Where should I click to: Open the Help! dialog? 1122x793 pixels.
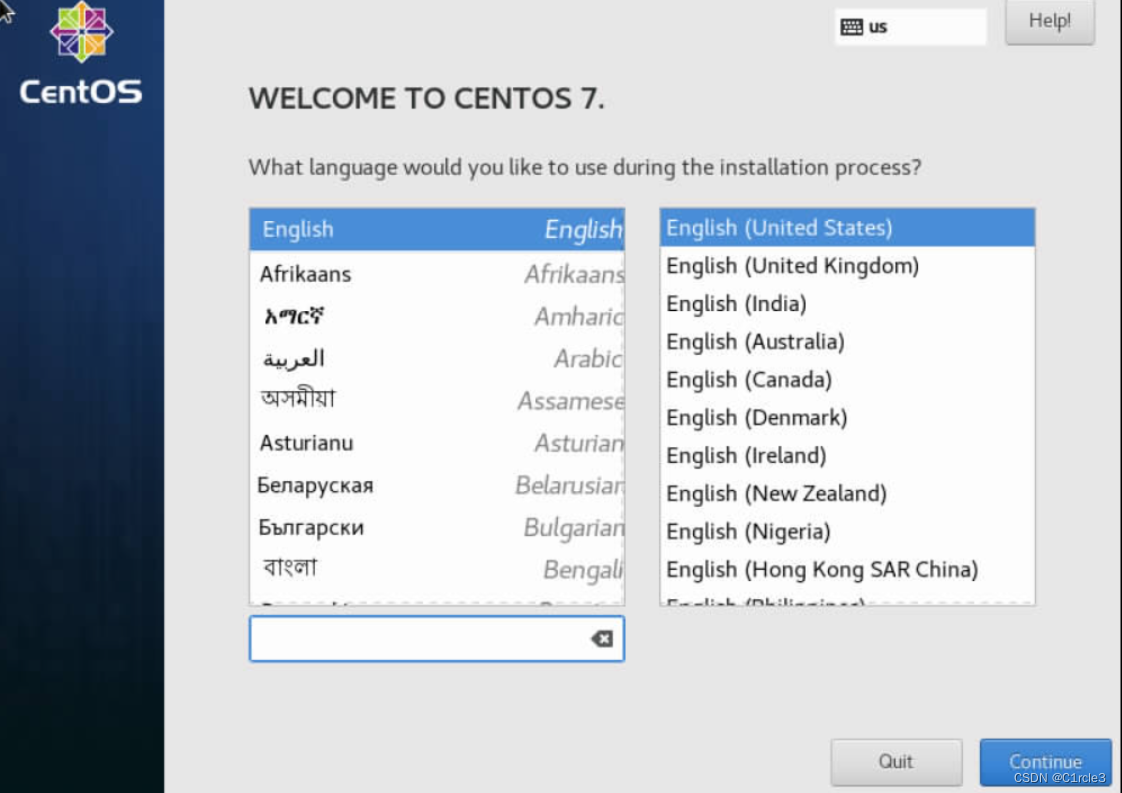(x=1050, y=21)
